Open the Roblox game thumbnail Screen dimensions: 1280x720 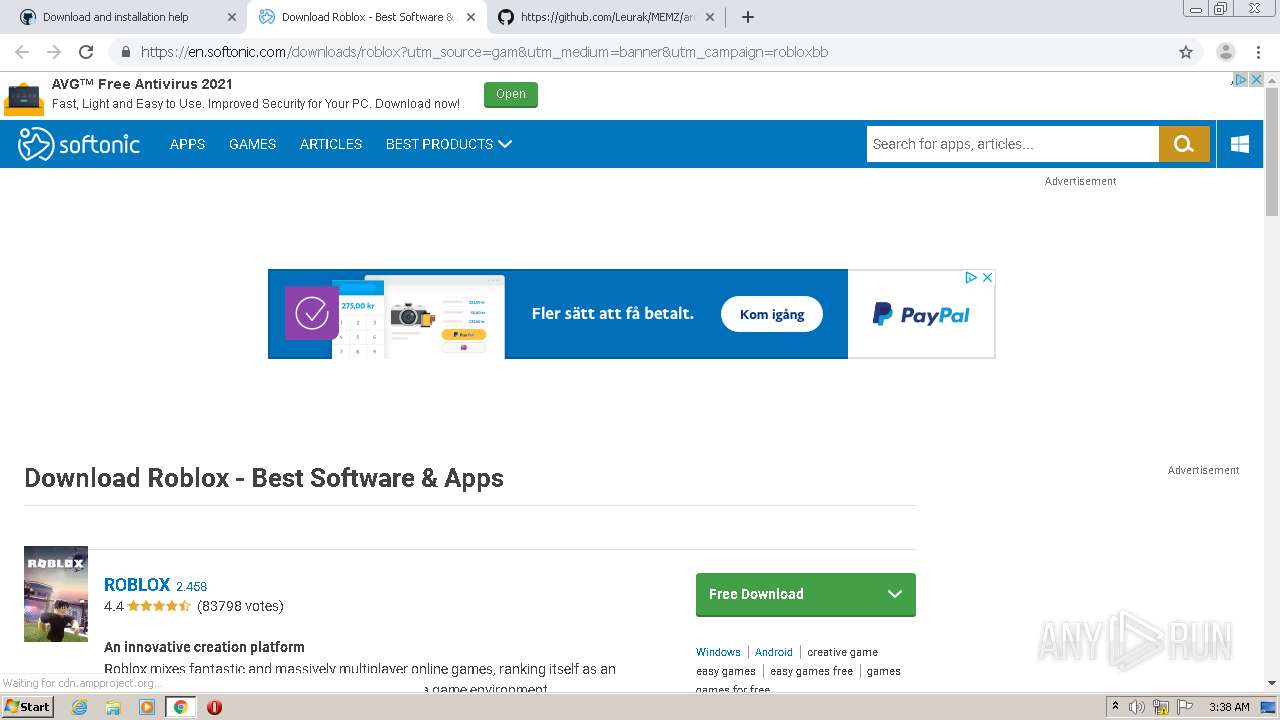[x=56, y=594]
